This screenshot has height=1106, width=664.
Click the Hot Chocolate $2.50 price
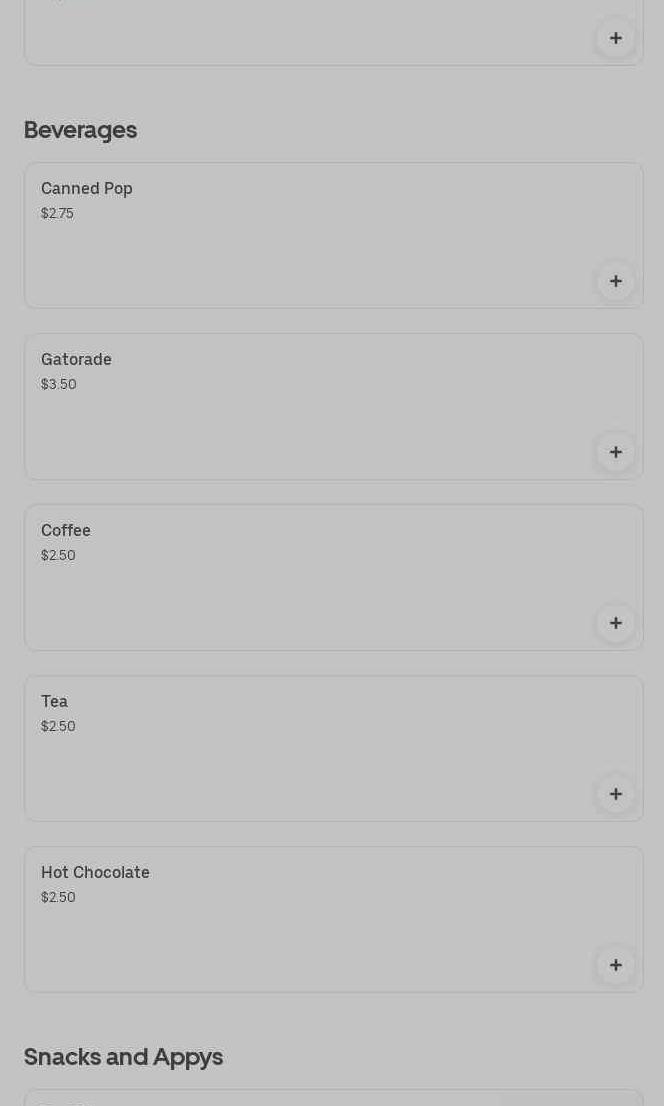pos(58,897)
